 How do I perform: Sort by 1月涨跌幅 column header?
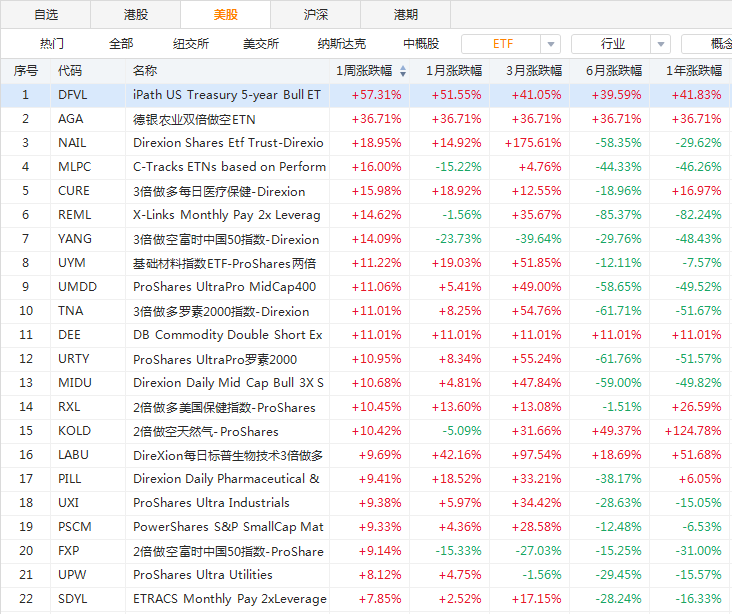pos(454,71)
